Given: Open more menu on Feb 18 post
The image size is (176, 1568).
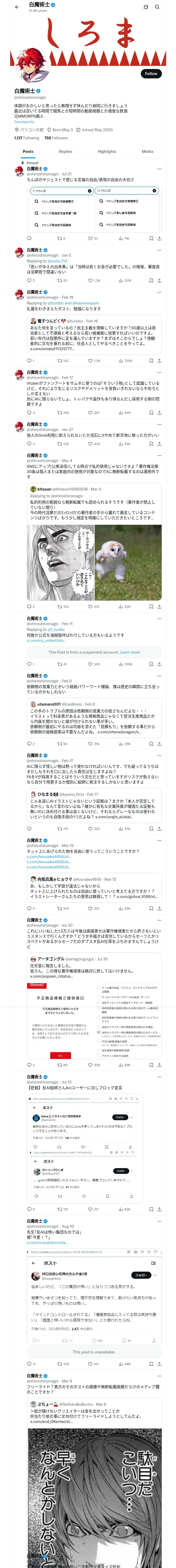Looking at the screenshot, I should tap(159, 292).
